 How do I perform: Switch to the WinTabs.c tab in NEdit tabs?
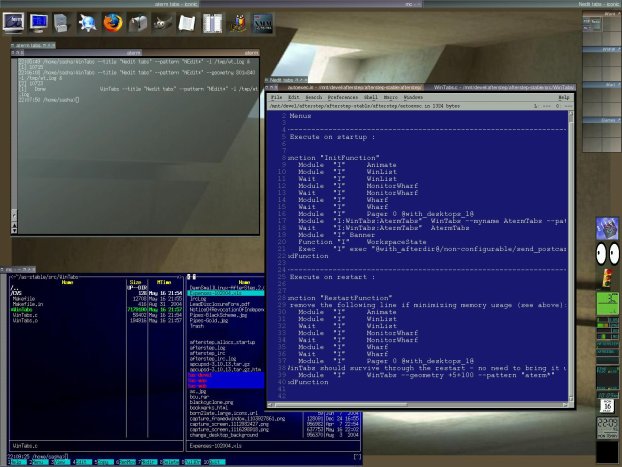coord(501,87)
